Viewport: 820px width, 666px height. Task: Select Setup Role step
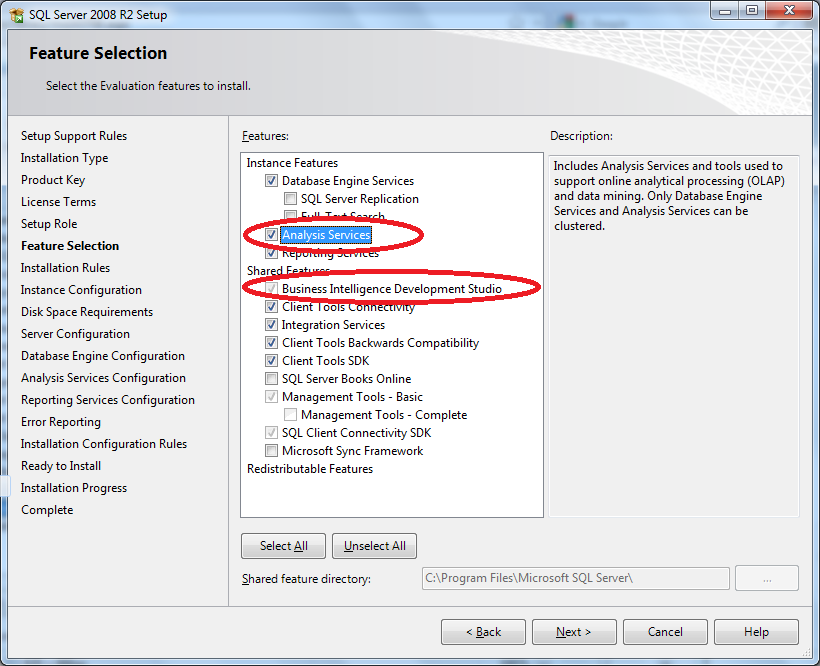[49, 224]
